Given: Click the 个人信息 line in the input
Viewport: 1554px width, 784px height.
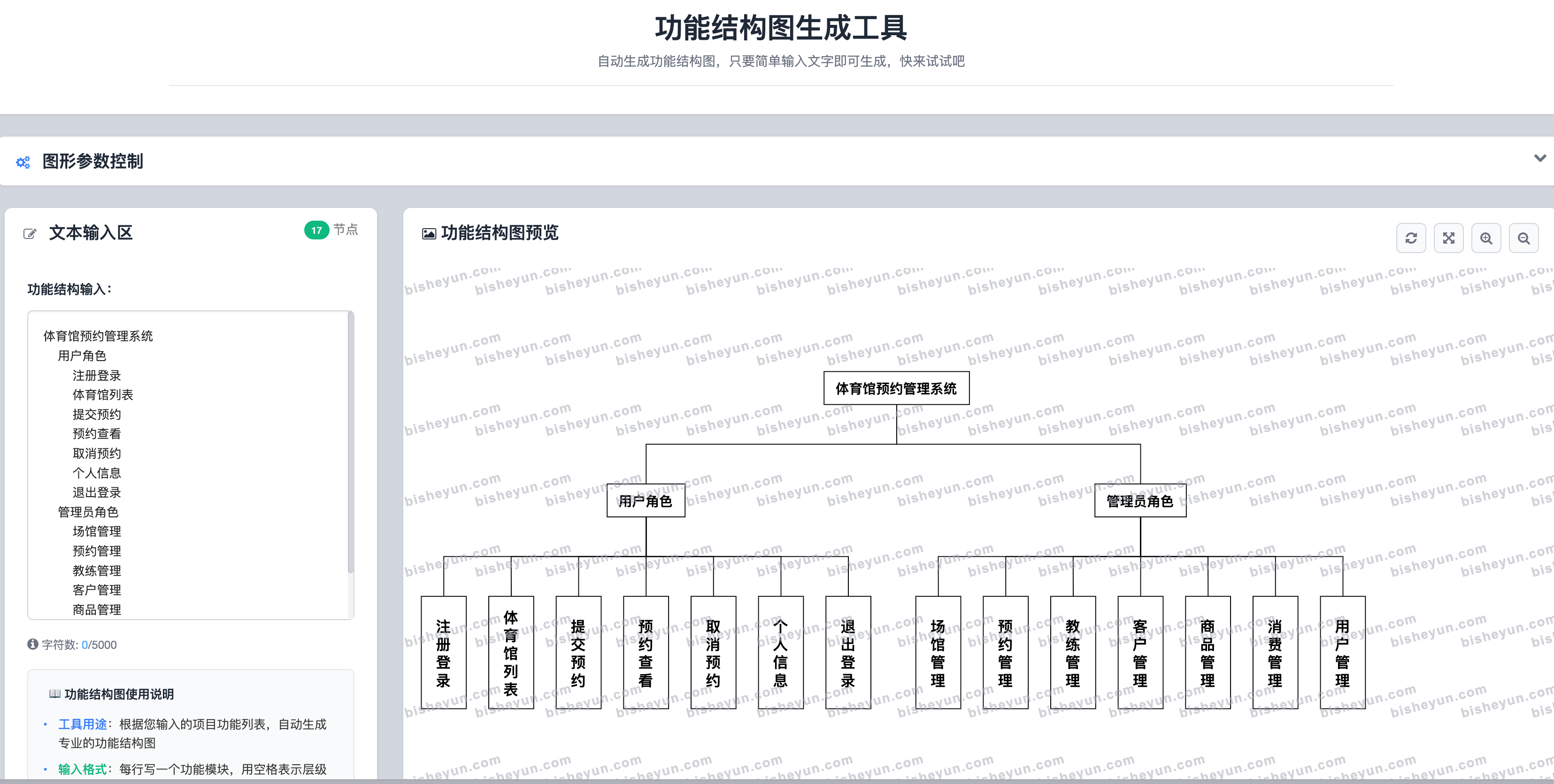Looking at the screenshot, I should [x=97, y=473].
